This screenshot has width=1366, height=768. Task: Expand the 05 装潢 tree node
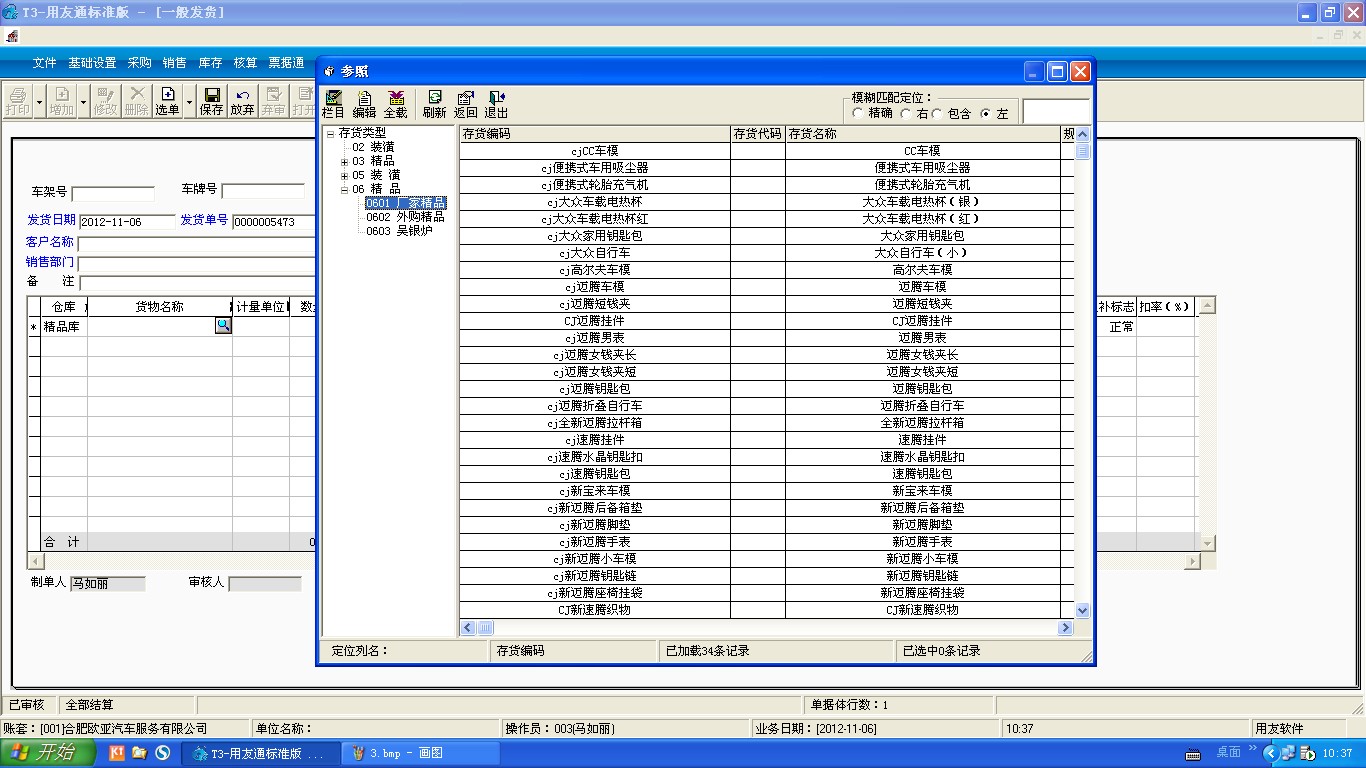coord(344,175)
